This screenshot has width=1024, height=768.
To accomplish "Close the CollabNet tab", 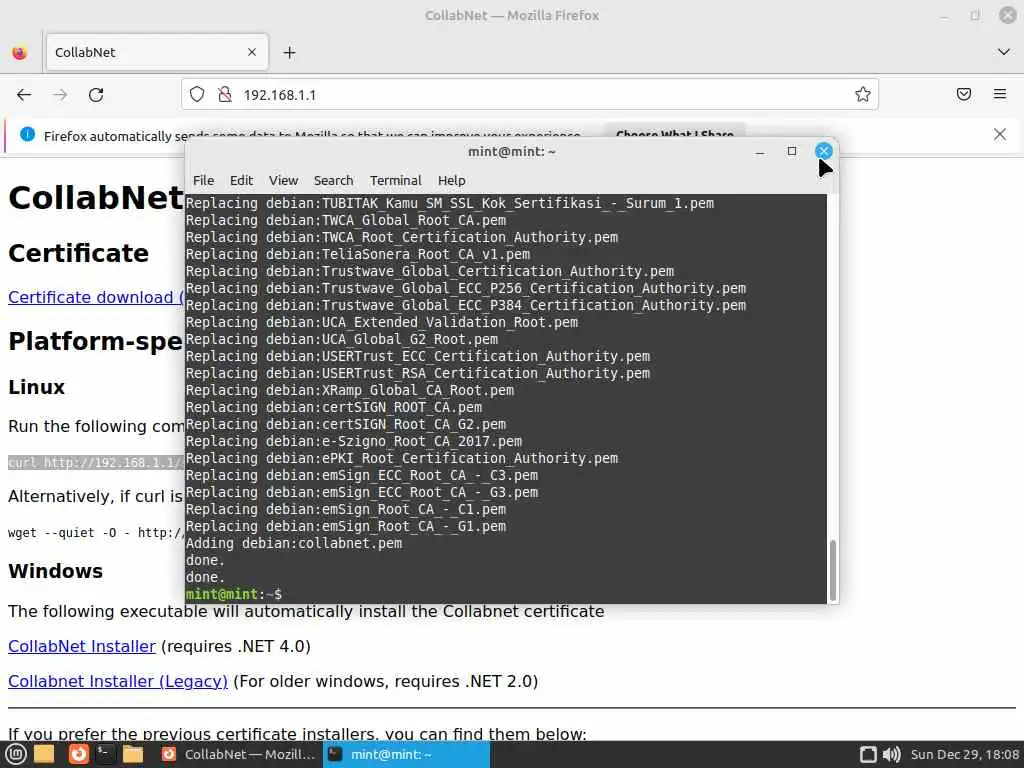I will point(252,52).
